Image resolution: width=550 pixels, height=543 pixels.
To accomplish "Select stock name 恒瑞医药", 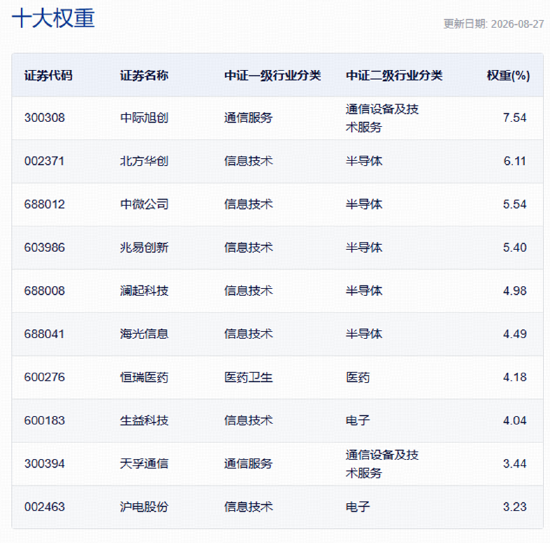I will pos(144,377).
